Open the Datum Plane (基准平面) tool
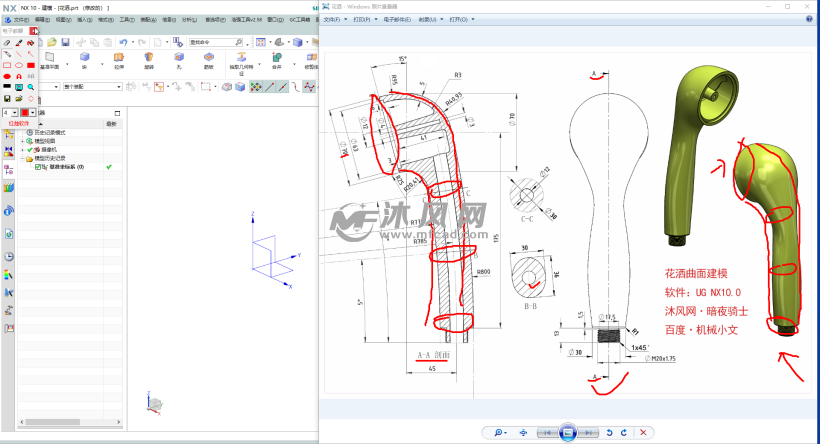 48,59
